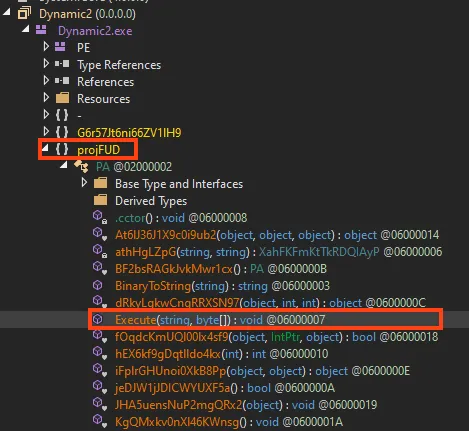Click the Derived Types folder icon
The height and width of the screenshot is (431, 469).
(100, 200)
